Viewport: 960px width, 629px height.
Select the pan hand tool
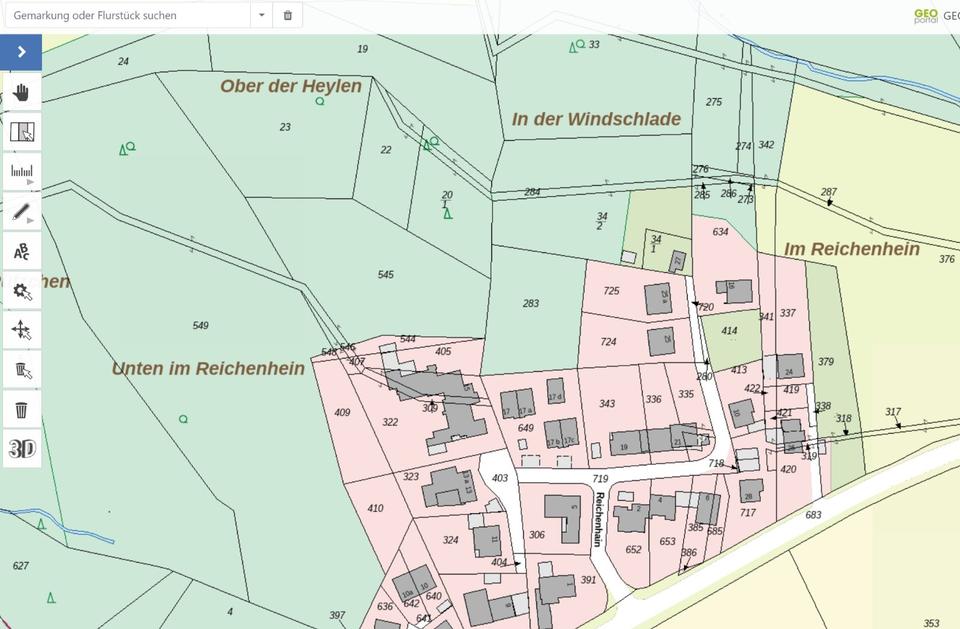pyautogui.click(x=21, y=91)
